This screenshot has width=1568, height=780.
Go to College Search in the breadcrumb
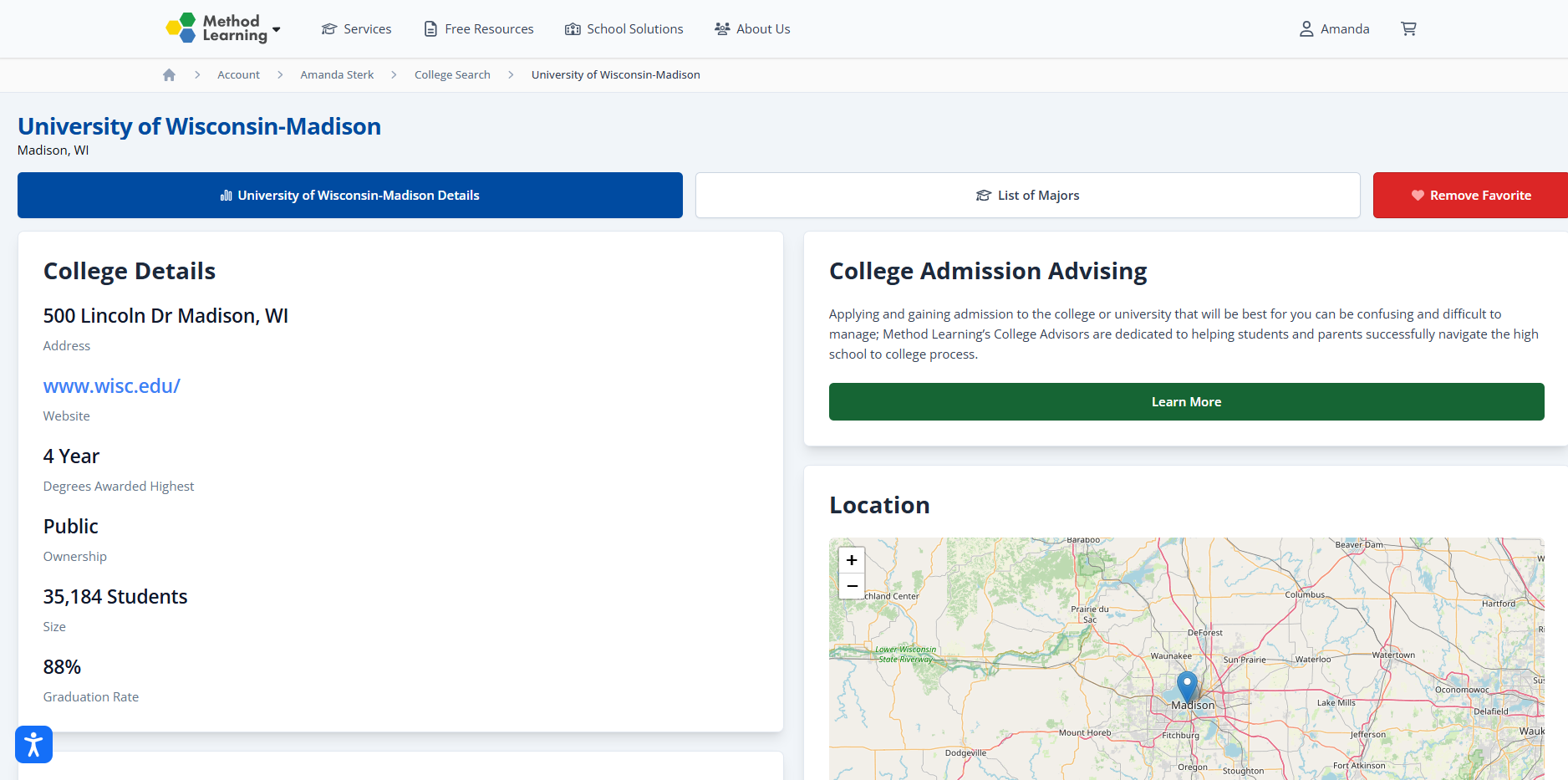pyautogui.click(x=452, y=75)
